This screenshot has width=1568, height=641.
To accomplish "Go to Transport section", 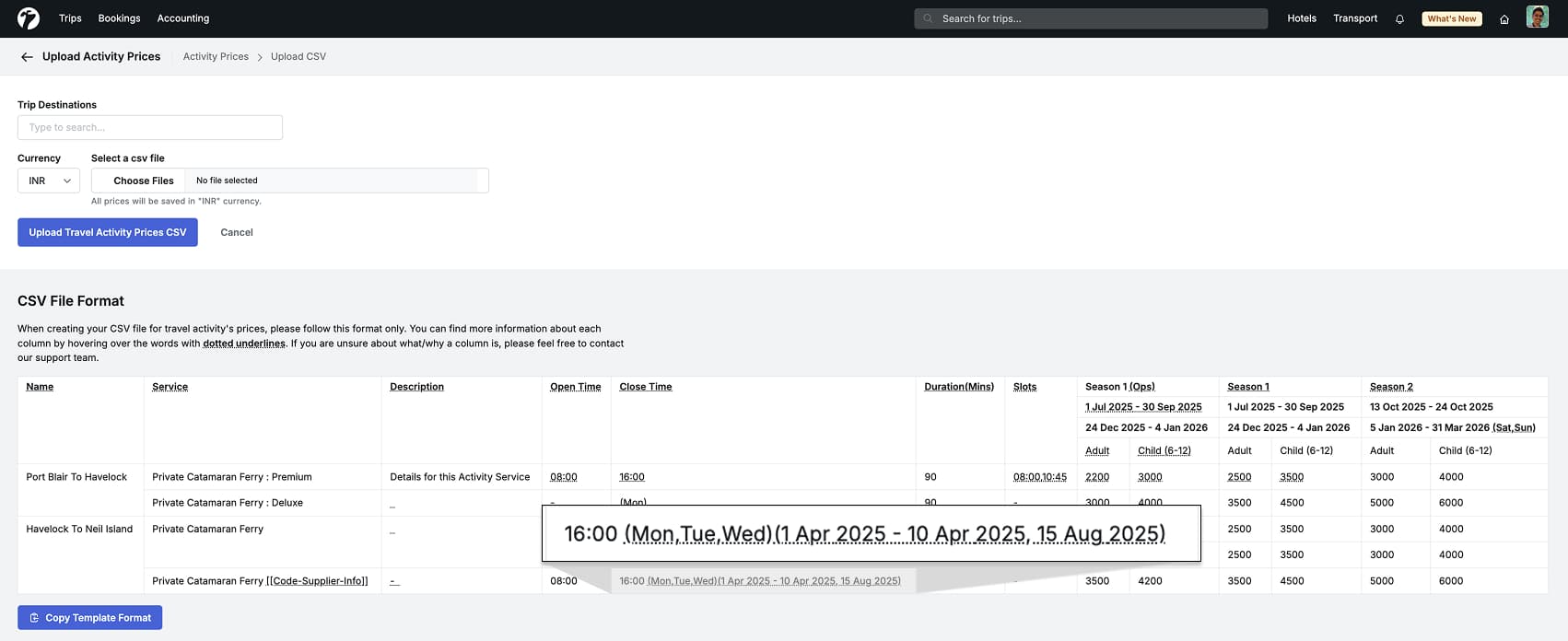I will pos(1355,18).
